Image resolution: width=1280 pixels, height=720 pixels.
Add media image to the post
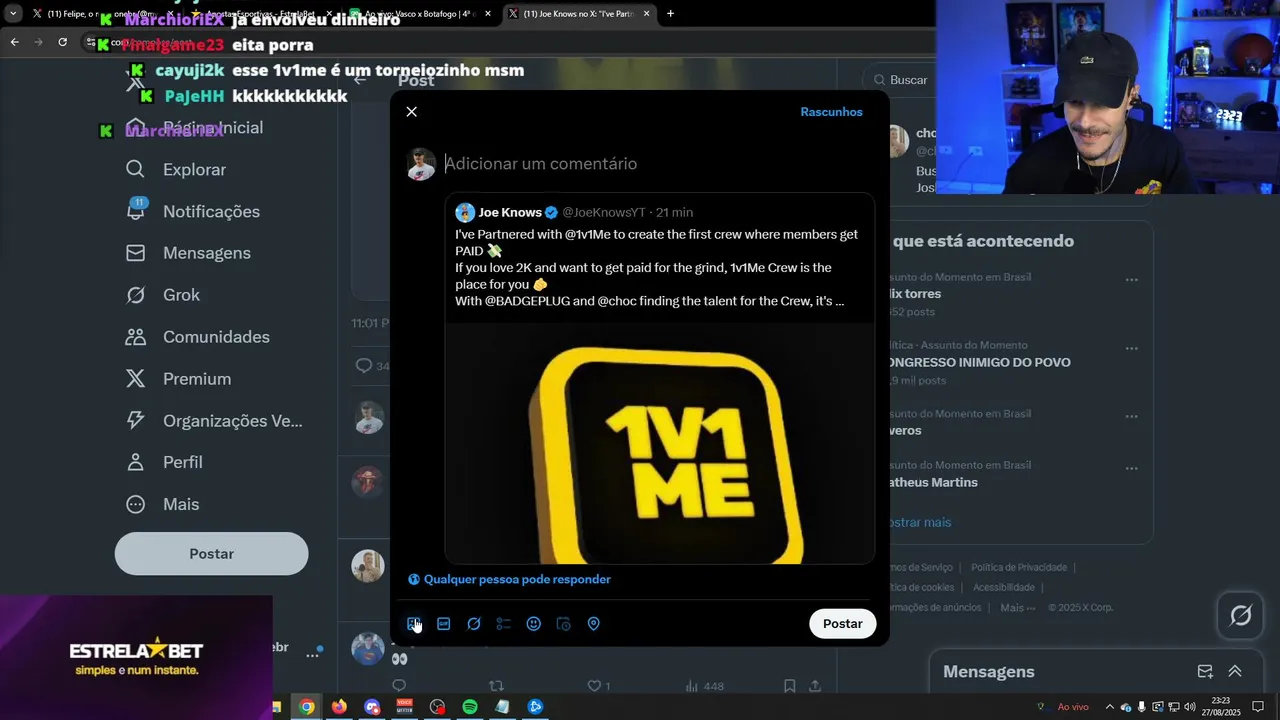click(414, 624)
